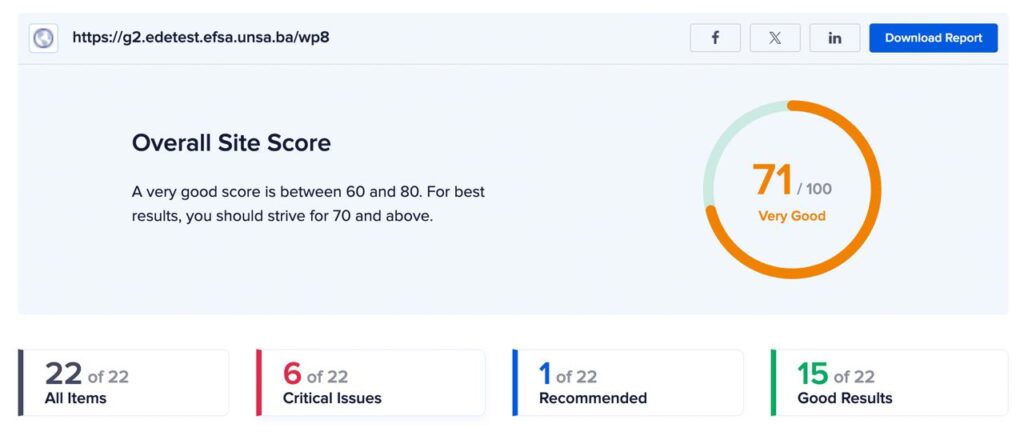Click the 22 all items count
Screen dimensions: 1024x432
point(63,374)
